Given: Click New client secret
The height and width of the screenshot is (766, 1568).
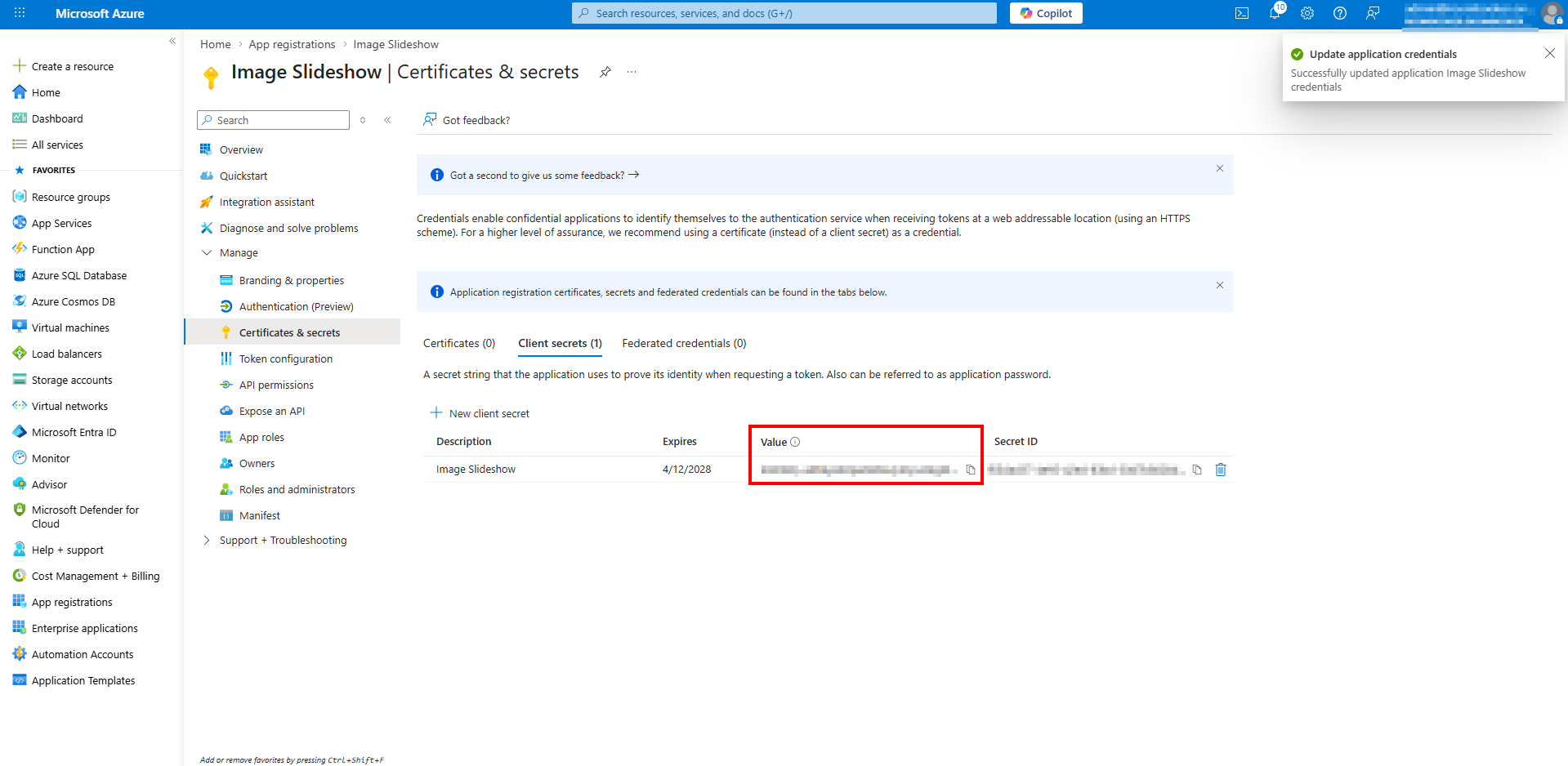Looking at the screenshot, I should click(x=480, y=413).
